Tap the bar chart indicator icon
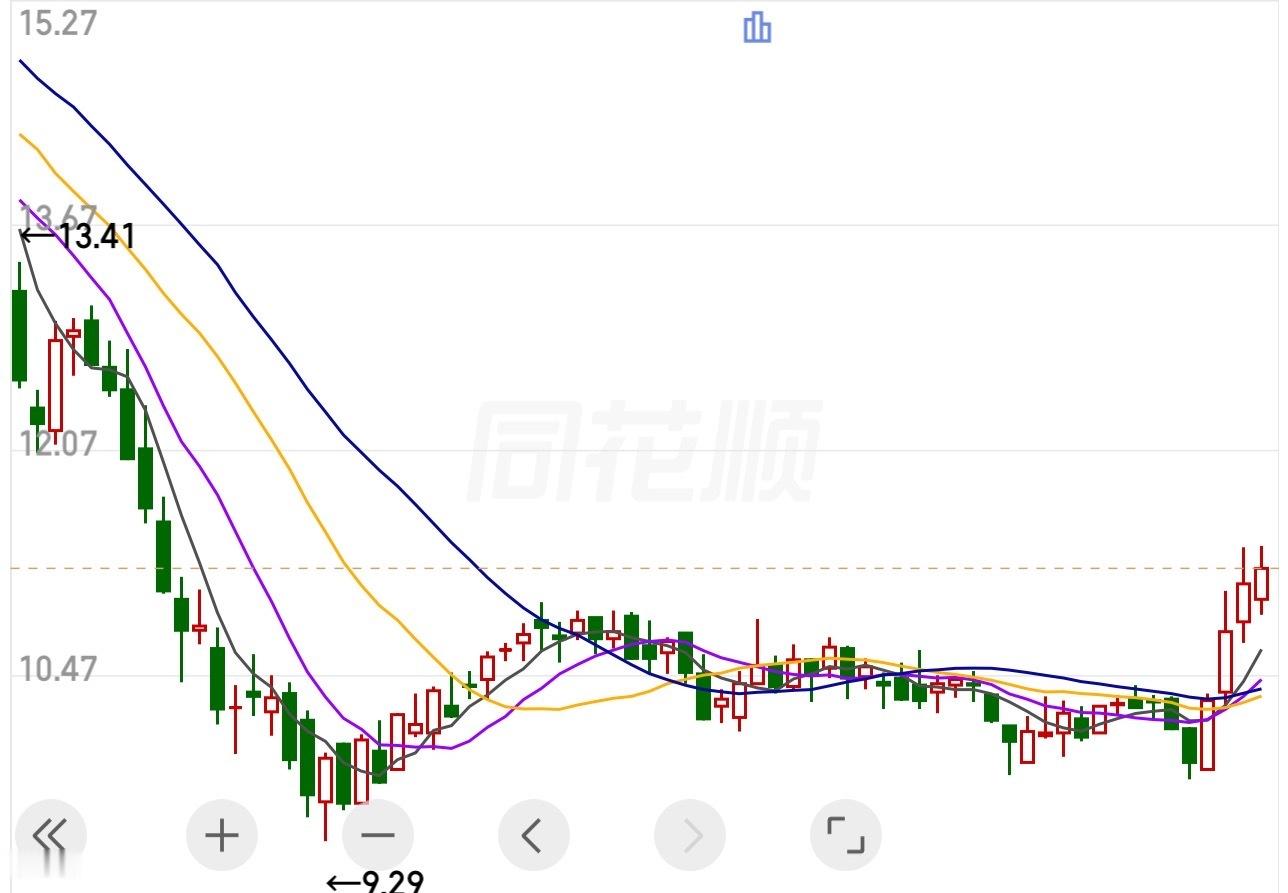Screen dimensions: 1288x893 point(757,28)
